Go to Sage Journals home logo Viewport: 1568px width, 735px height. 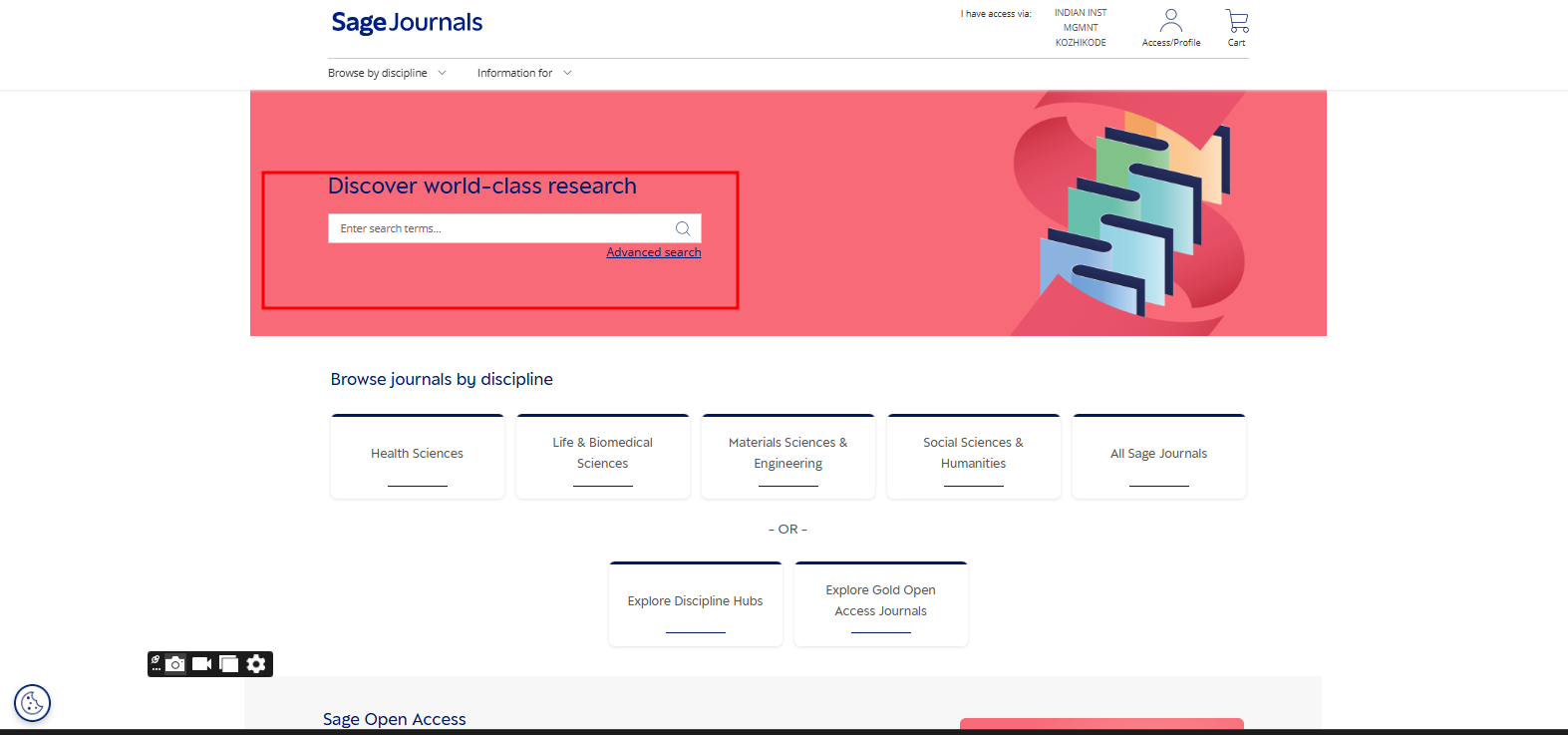point(407,23)
